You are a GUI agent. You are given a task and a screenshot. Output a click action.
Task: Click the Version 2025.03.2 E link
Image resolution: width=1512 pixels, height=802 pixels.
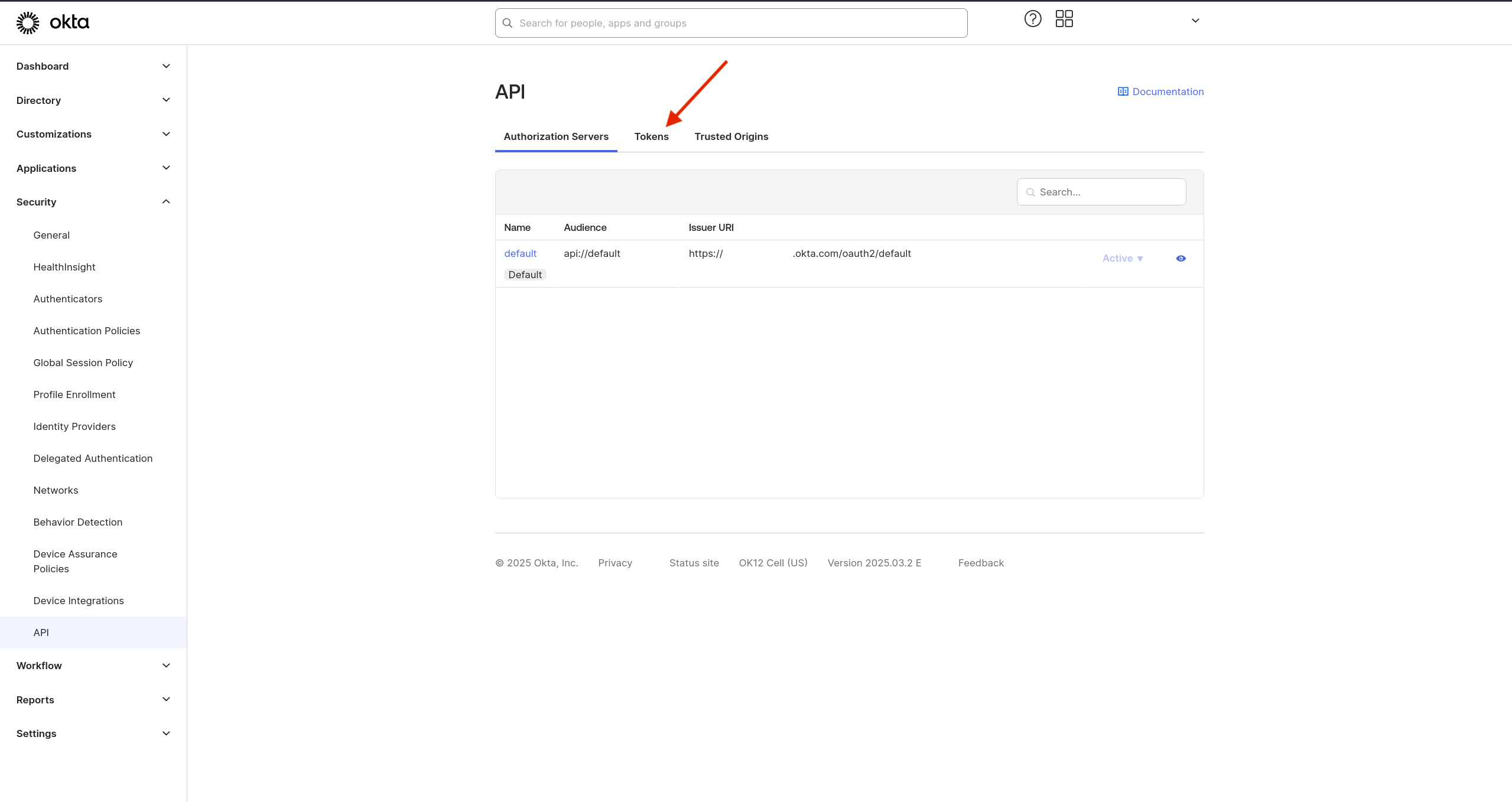(874, 563)
